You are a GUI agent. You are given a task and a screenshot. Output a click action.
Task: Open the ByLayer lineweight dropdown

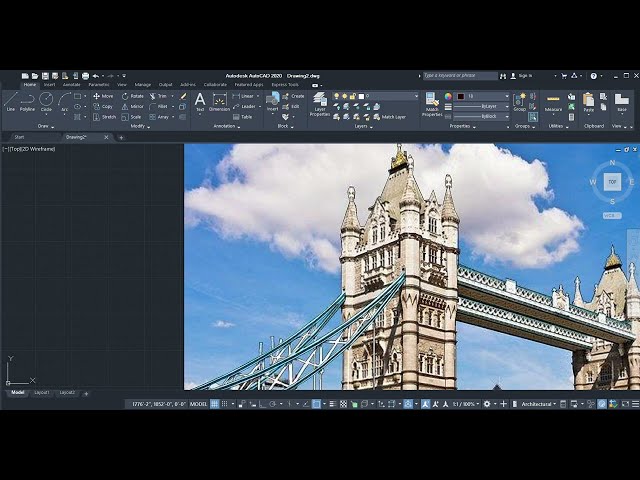[x=507, y=107]
